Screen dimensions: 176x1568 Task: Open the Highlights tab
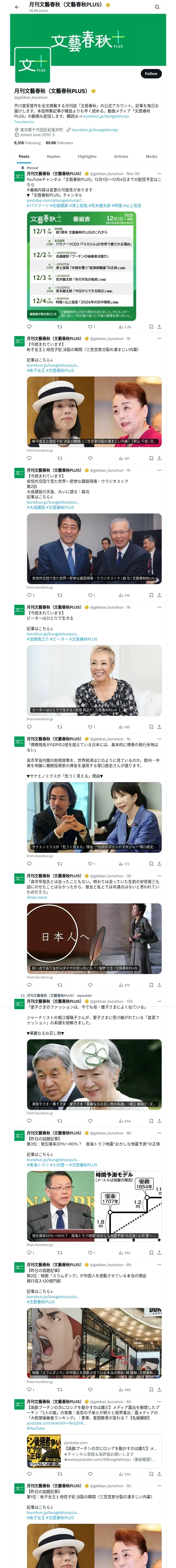(x=87, y=157)
